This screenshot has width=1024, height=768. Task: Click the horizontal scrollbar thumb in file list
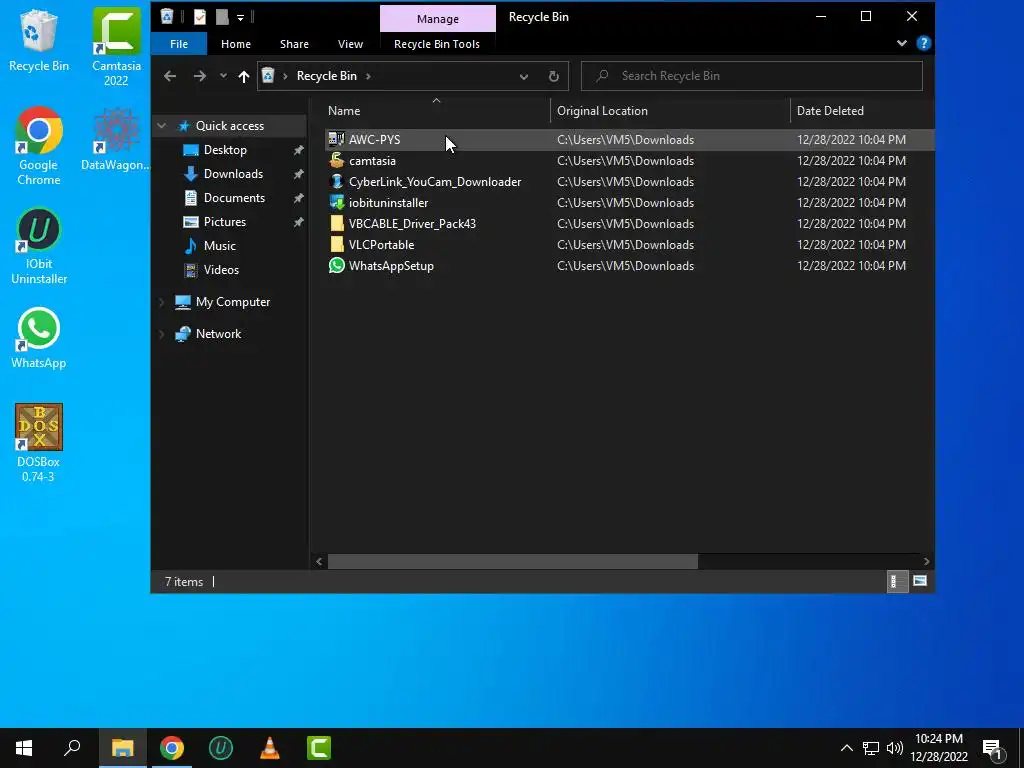(513, 561)
